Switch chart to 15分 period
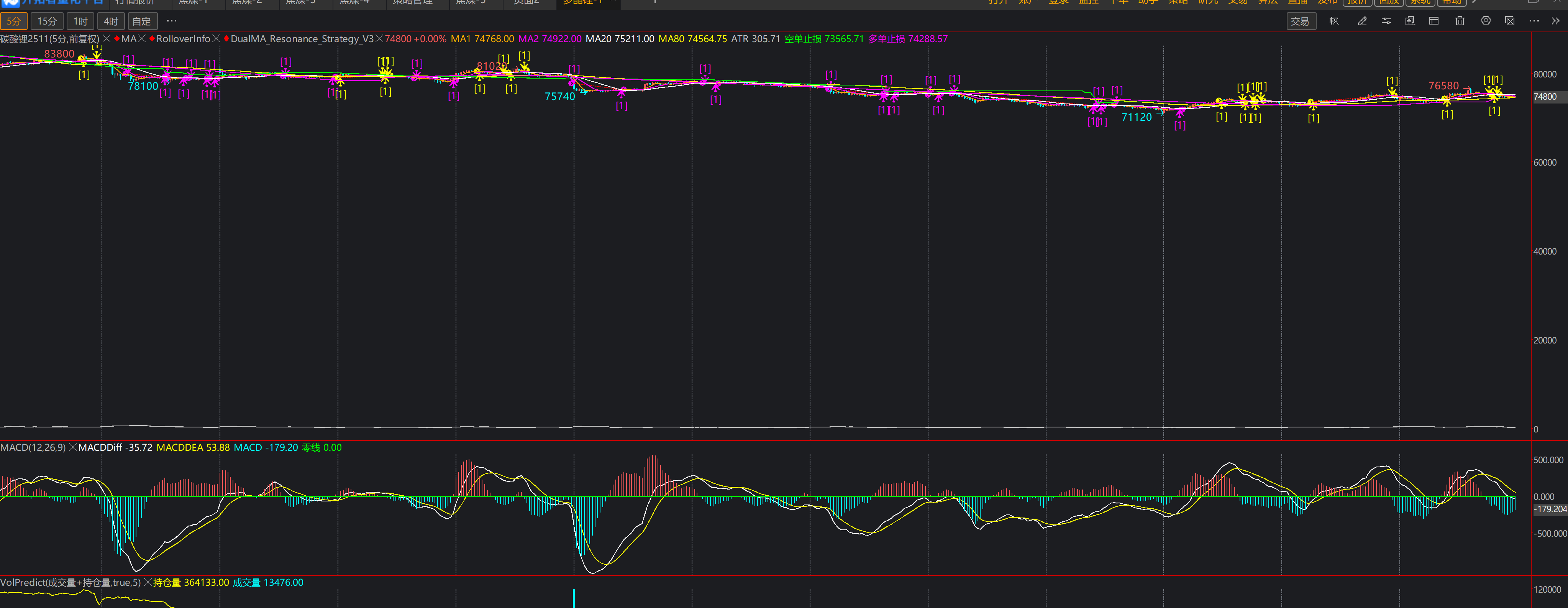Viewport: 1568px width, 608px height. click(x=47, y=21)
